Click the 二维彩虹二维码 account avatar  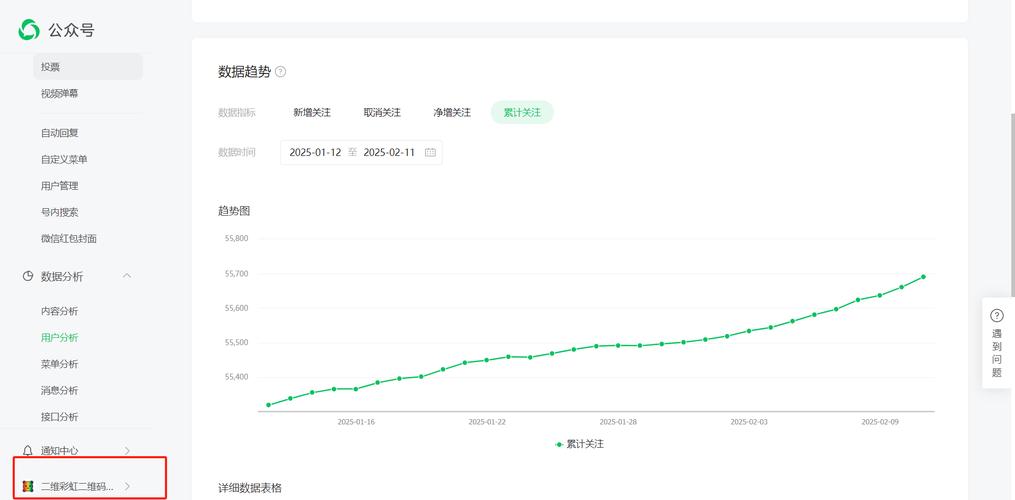pos(28,486)
